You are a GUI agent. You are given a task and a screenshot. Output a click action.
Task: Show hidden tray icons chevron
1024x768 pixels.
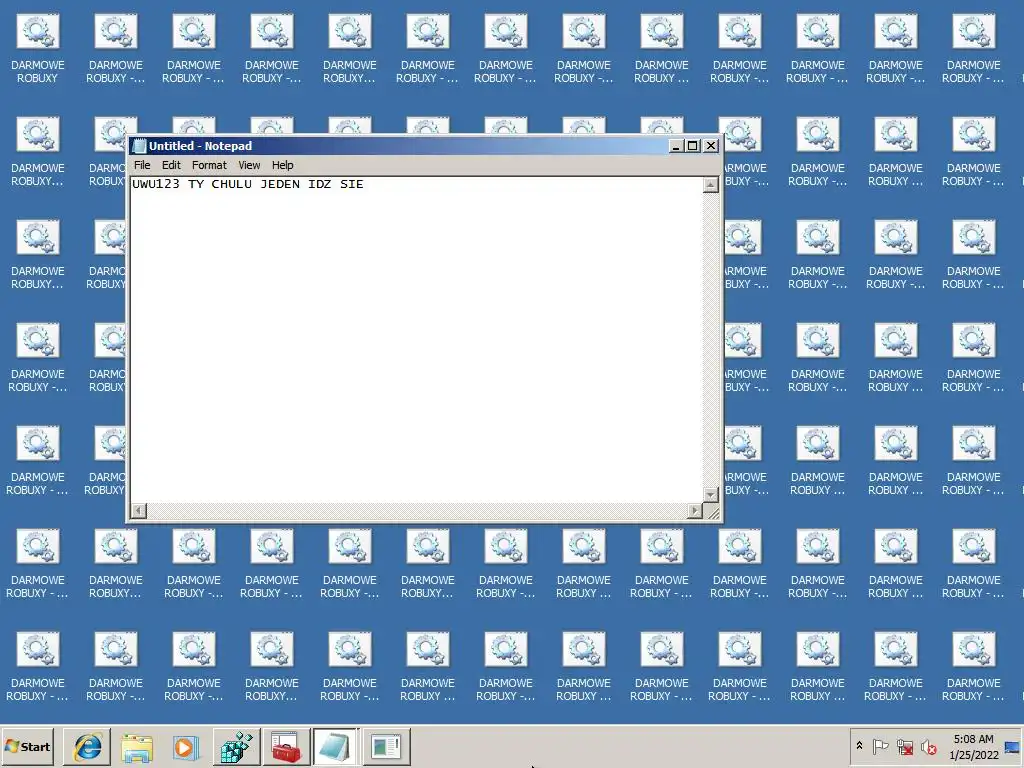coord(859,746)
